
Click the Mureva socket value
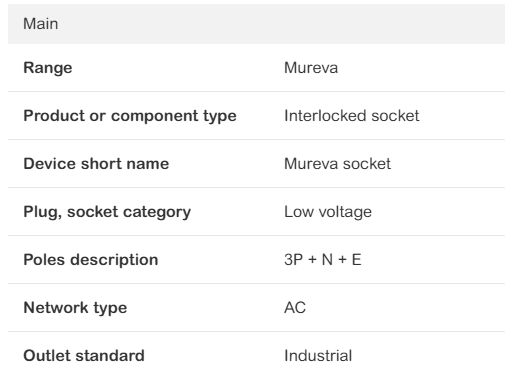[x=337, y=164]
